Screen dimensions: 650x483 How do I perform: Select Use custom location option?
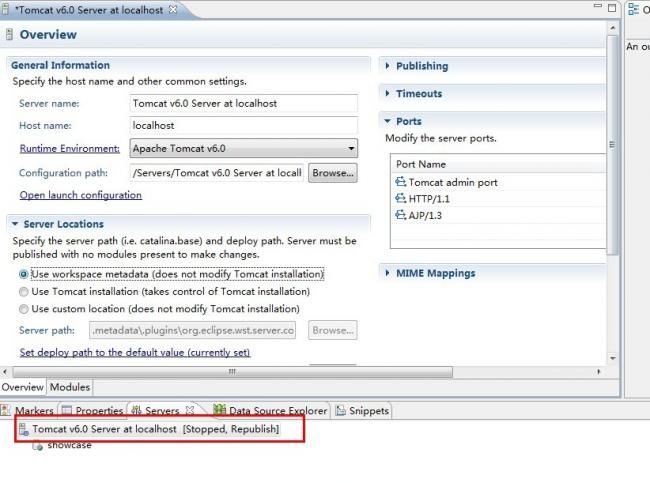click(x=24, y=309)
